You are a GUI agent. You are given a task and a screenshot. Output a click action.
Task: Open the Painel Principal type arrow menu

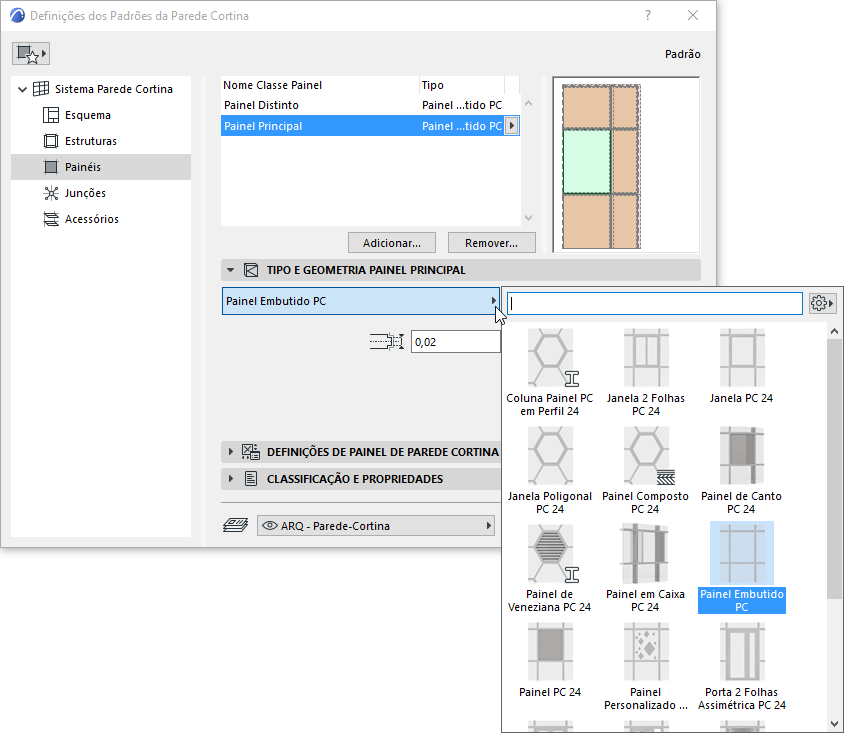point(511,125)
